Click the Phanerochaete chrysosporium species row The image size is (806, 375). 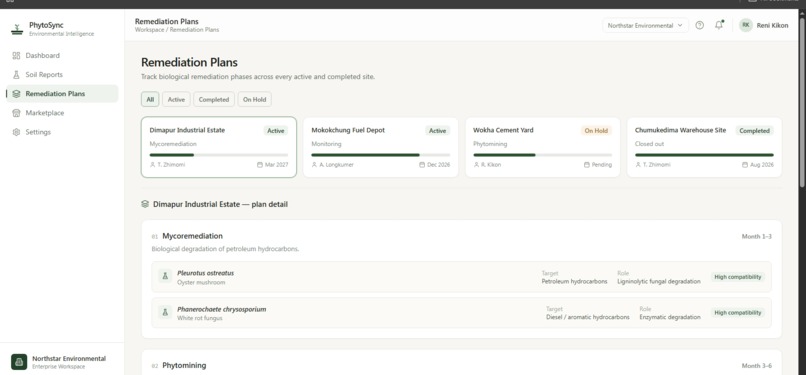tap(462, 313)
